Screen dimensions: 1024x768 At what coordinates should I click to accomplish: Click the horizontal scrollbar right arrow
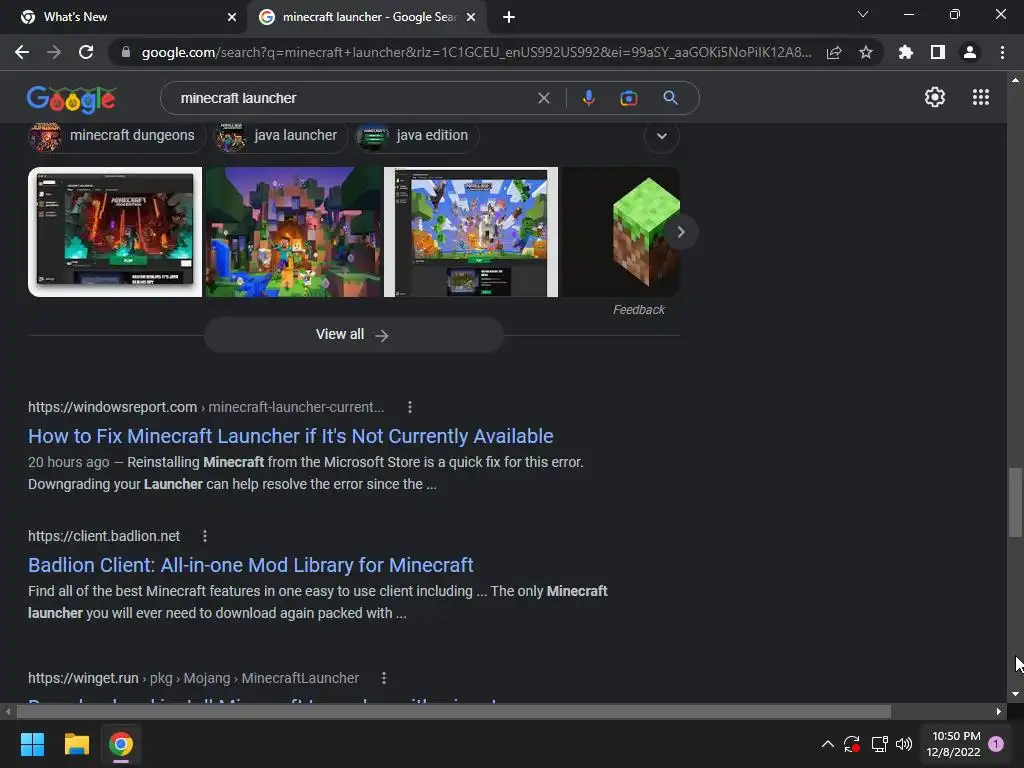tap(999, 711)
